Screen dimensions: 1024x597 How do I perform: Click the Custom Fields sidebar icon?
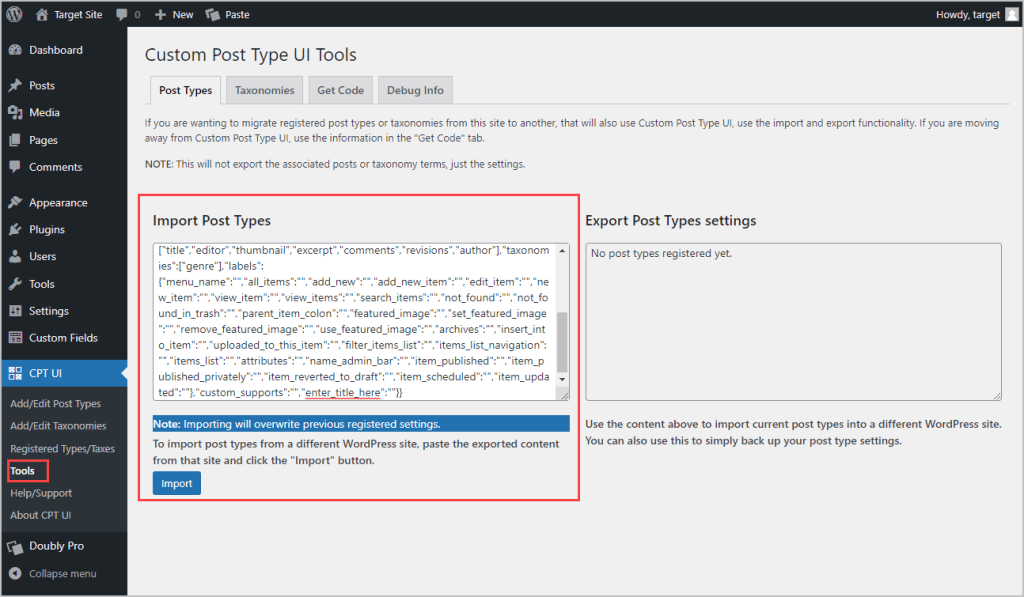18,338
